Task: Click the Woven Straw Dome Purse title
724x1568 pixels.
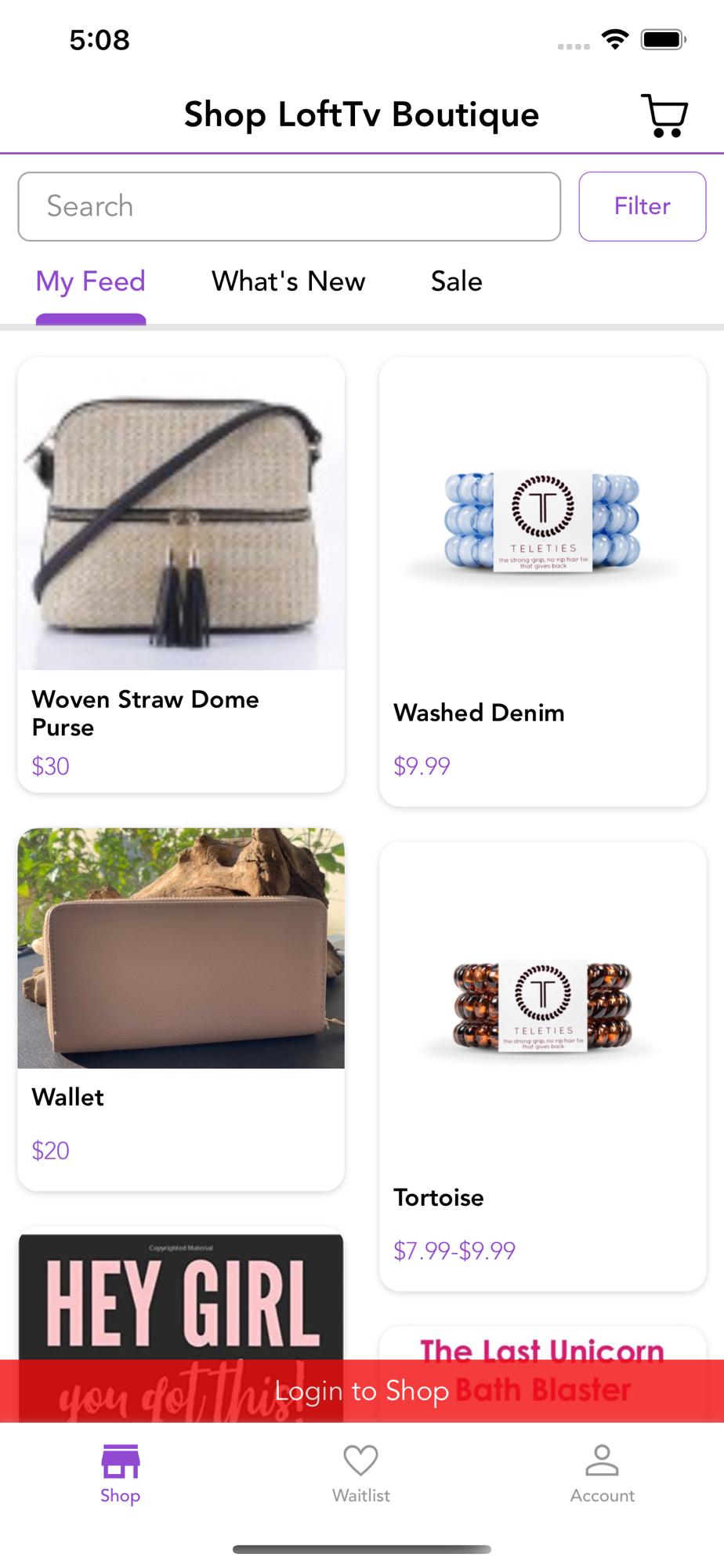Action: (x=145, y=713)
